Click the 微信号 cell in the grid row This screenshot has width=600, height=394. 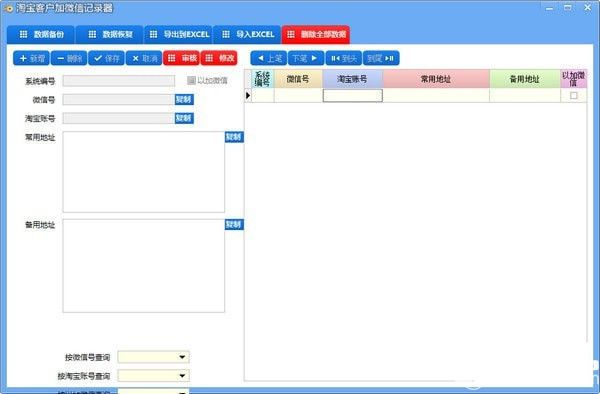pos(298,96)
